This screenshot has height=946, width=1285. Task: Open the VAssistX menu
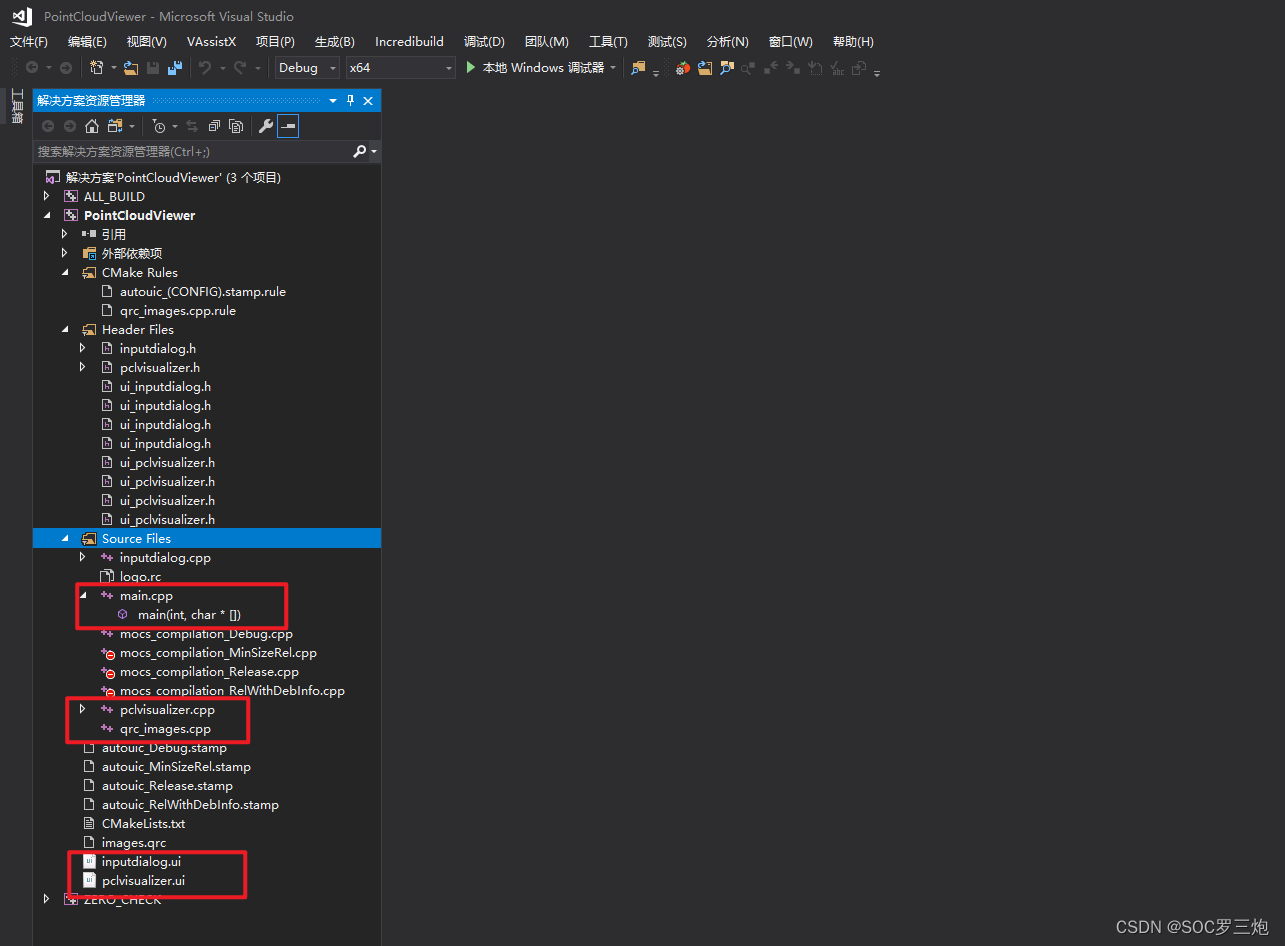(x=211, y=41)
